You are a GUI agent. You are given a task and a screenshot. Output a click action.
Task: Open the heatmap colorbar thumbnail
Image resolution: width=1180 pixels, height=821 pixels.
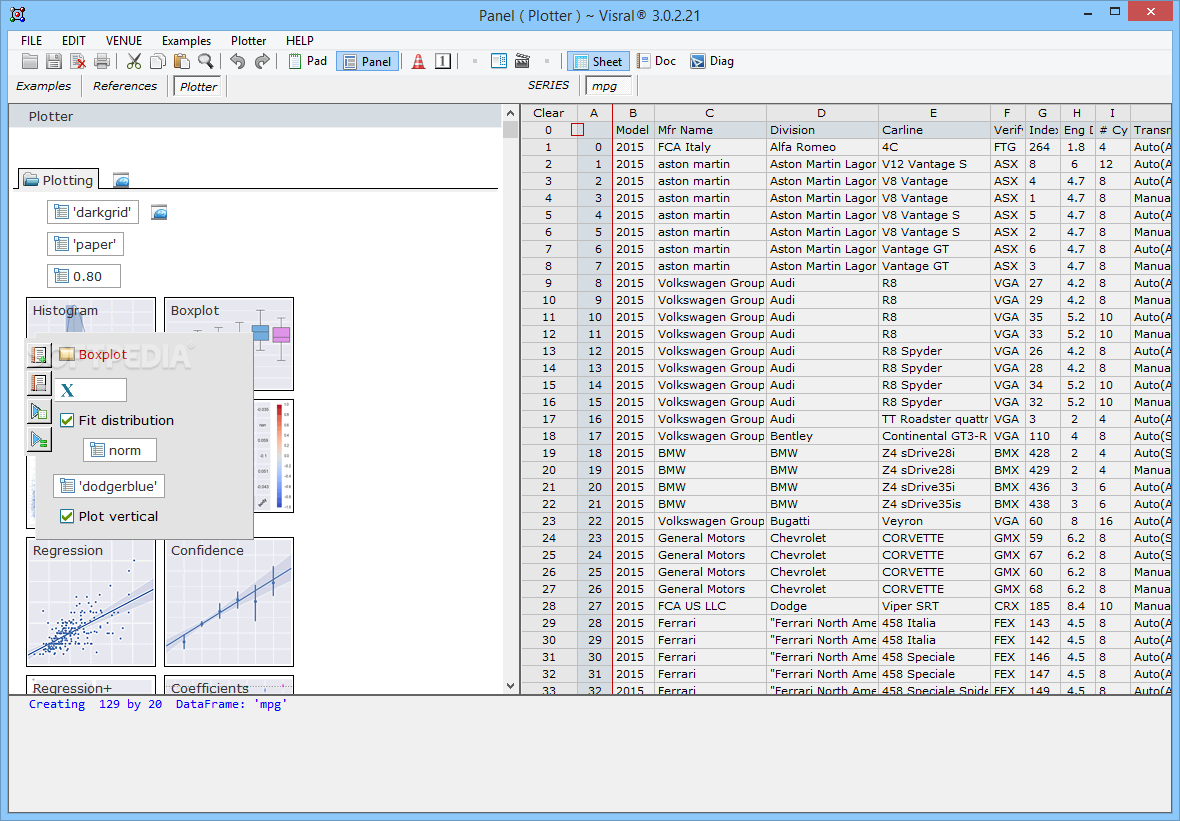click(274, 456)
